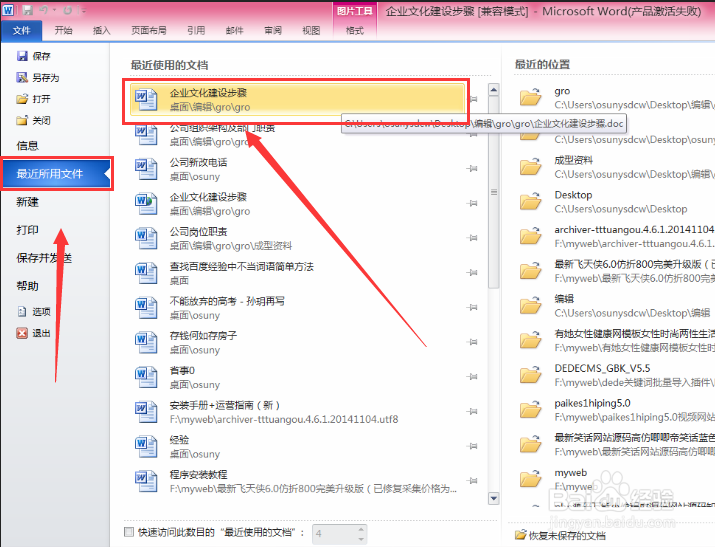Click Word icon of 公司新改电话 document
Viewport: 715px width, 547px height.
[146, 169]
